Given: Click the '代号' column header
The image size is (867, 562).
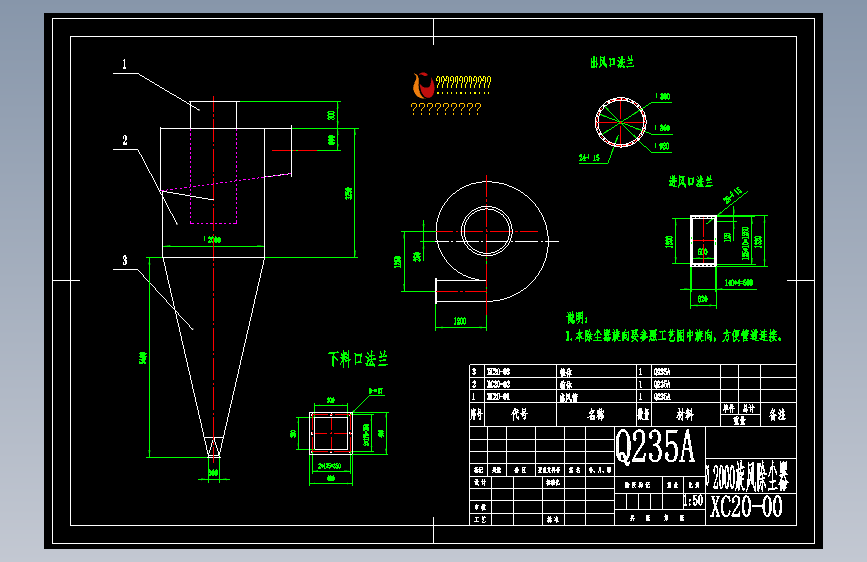Looking at the screenshot, I should pyautogui.click(x=519, y=414).
